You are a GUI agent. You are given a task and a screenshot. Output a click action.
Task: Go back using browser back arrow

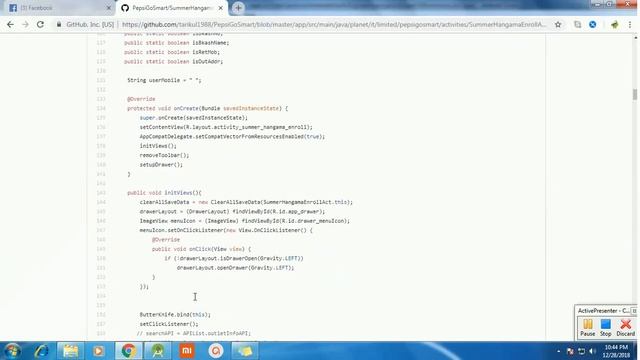click(10, 24)
